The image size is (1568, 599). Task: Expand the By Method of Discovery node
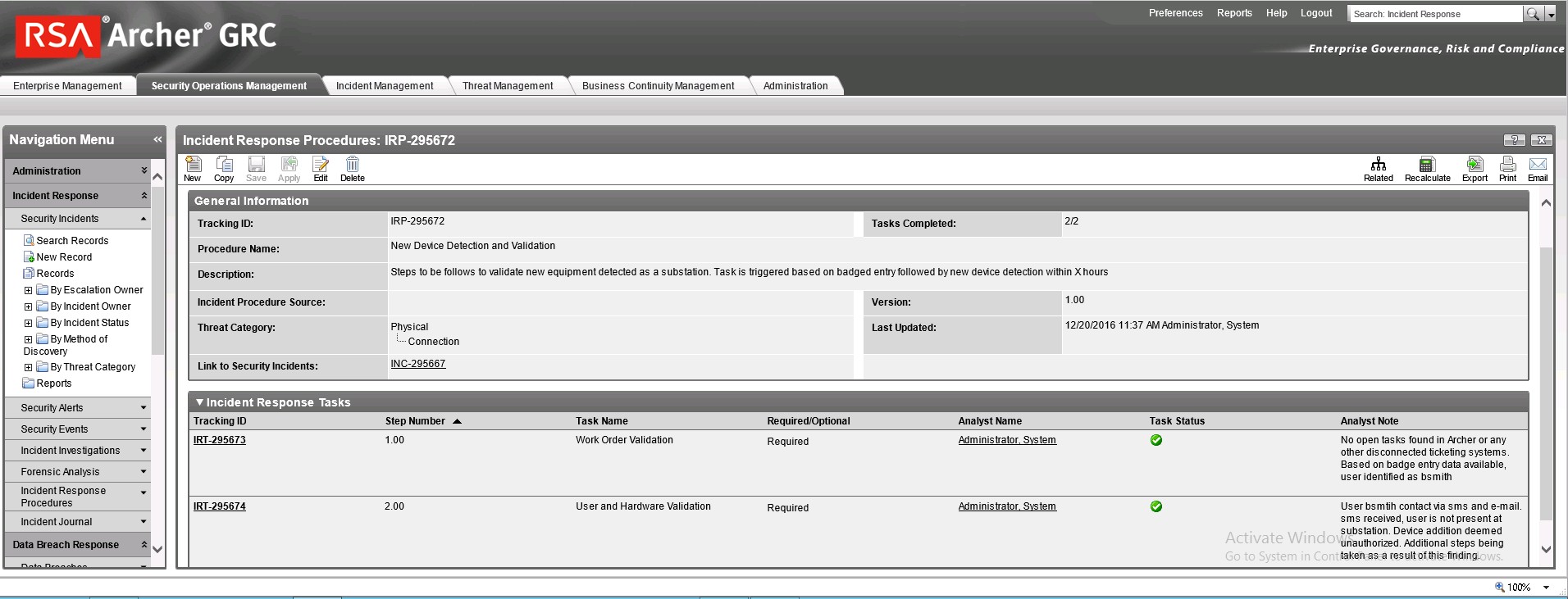[28, 339]
